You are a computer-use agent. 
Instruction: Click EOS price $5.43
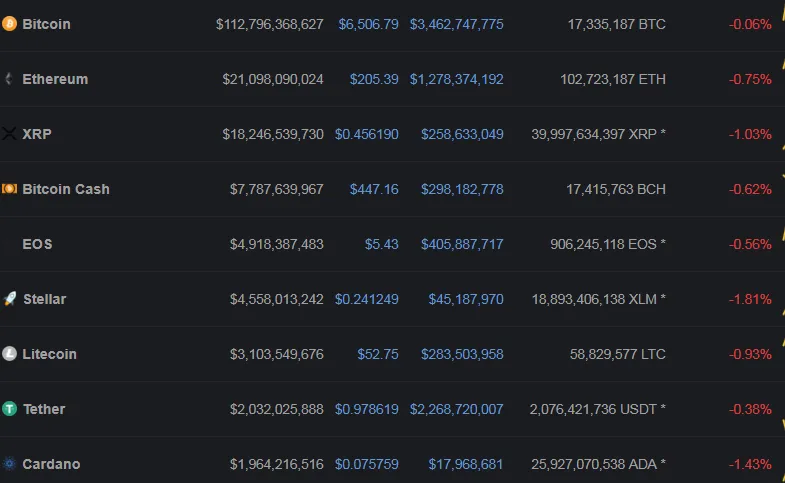pyautogui.click(x=381, y=244)
